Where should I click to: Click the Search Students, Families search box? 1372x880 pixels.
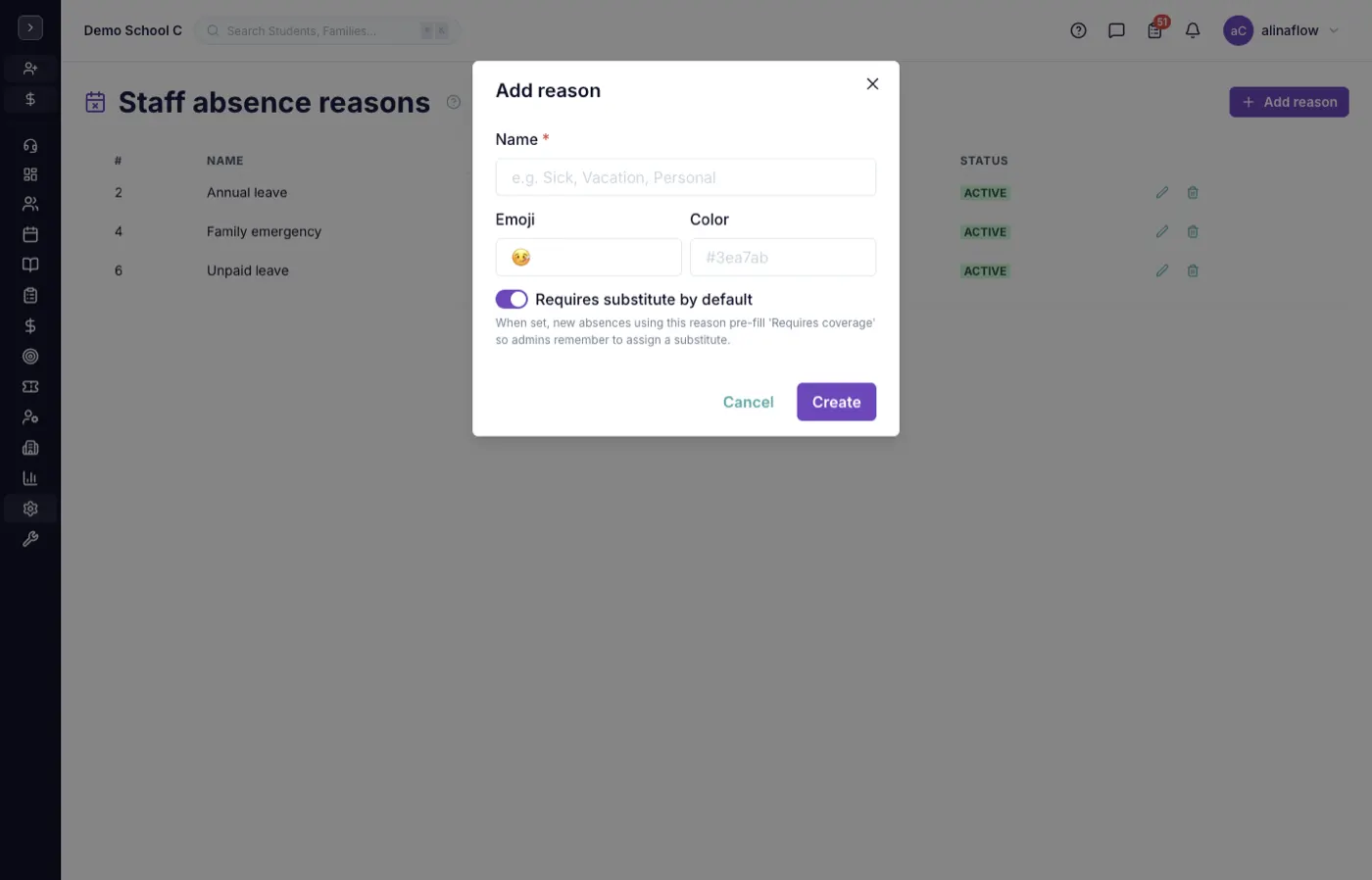point(327,30)
